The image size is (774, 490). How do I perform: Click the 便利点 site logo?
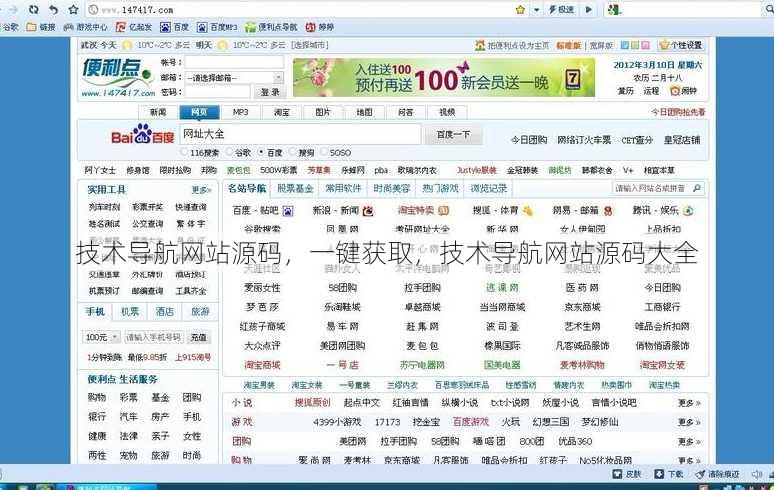click(117, 77)
